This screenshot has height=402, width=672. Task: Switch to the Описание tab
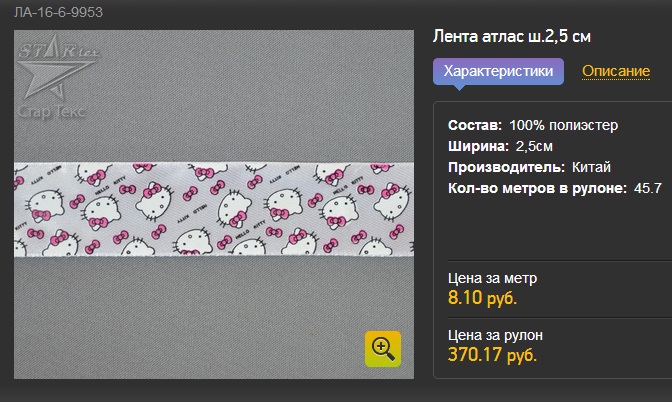pyautogui.click(x=616, y=71)
